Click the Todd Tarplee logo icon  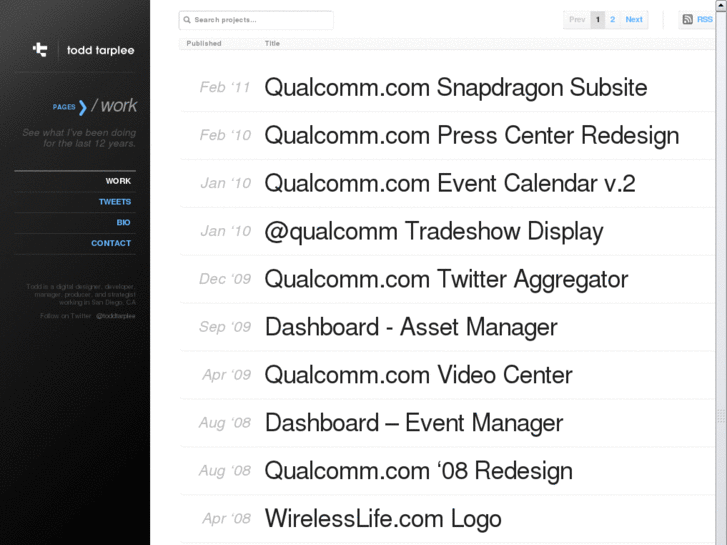coord(40,49)
